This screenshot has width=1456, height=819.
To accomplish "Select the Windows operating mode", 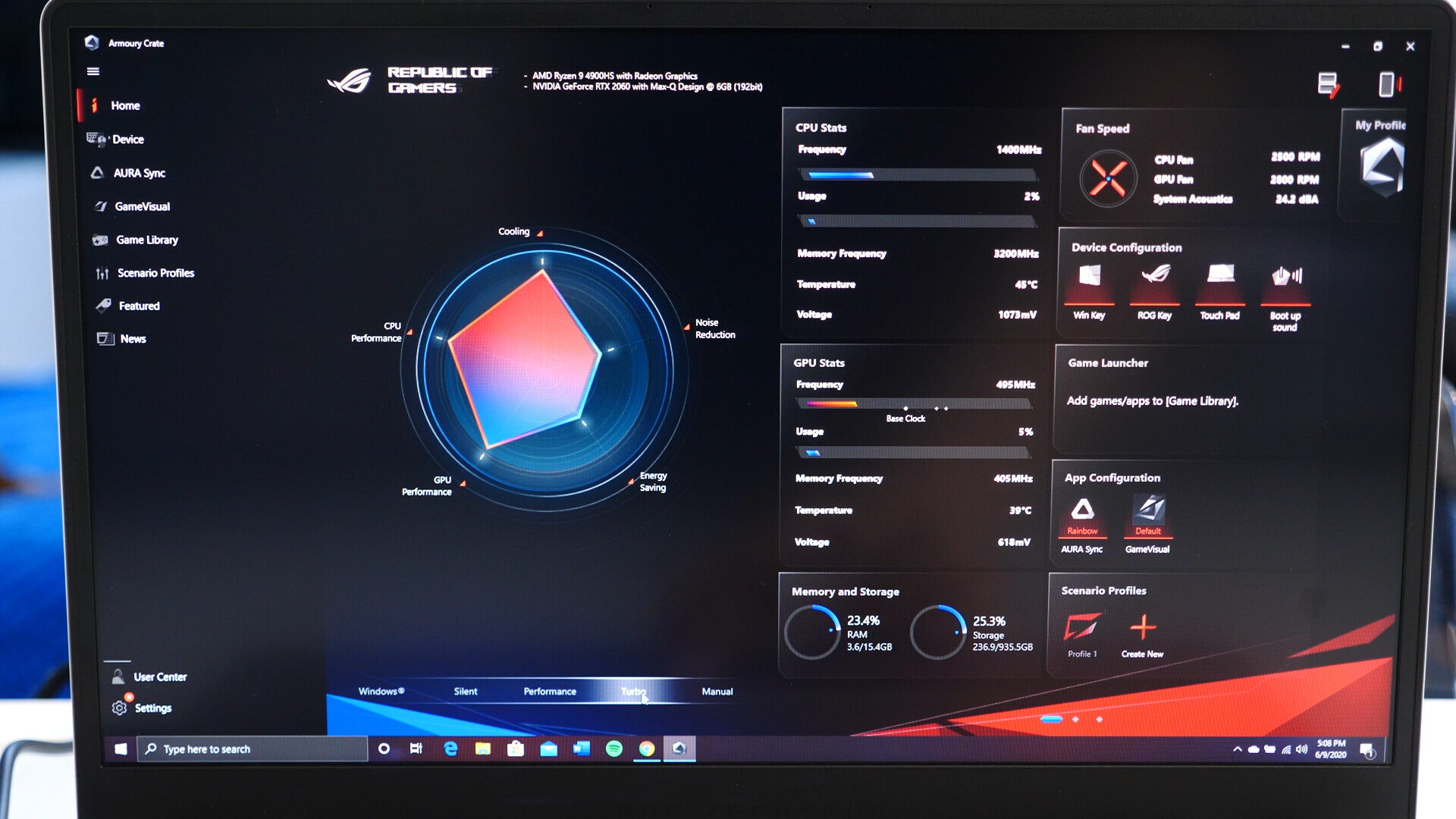I will (x=381, y=692).
